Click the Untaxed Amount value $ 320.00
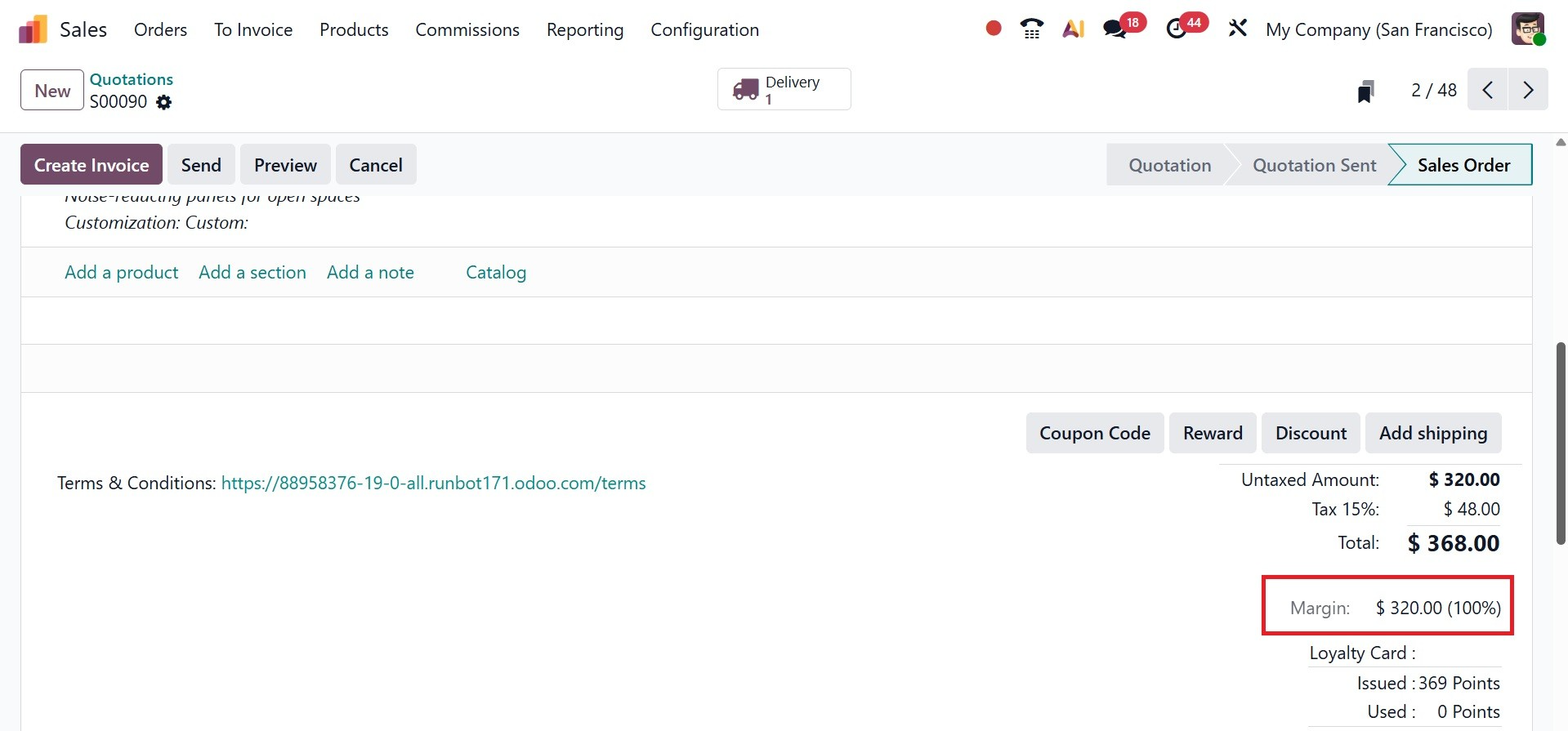This screenshot has height=731, width=1568. point(1464,479)
